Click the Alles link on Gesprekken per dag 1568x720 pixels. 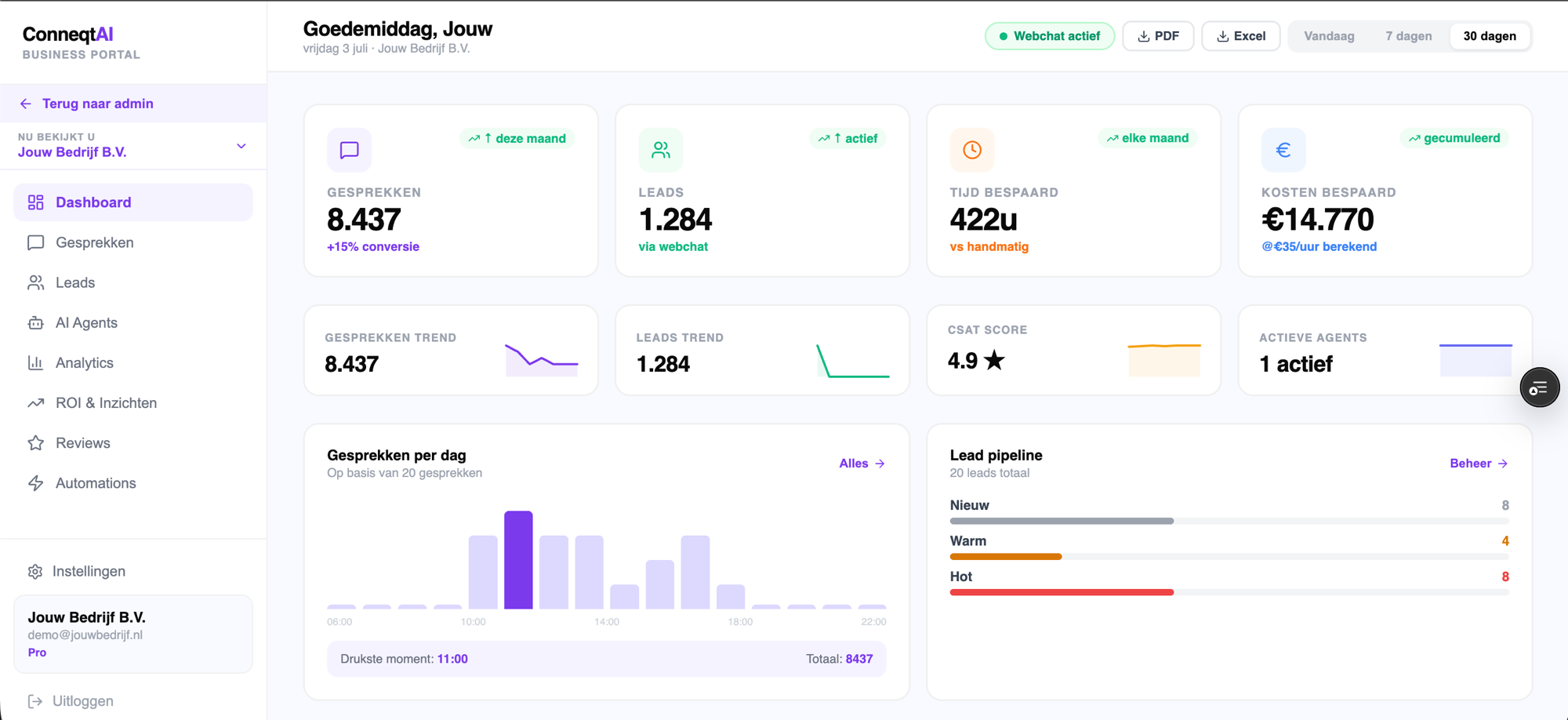point(862,464)
